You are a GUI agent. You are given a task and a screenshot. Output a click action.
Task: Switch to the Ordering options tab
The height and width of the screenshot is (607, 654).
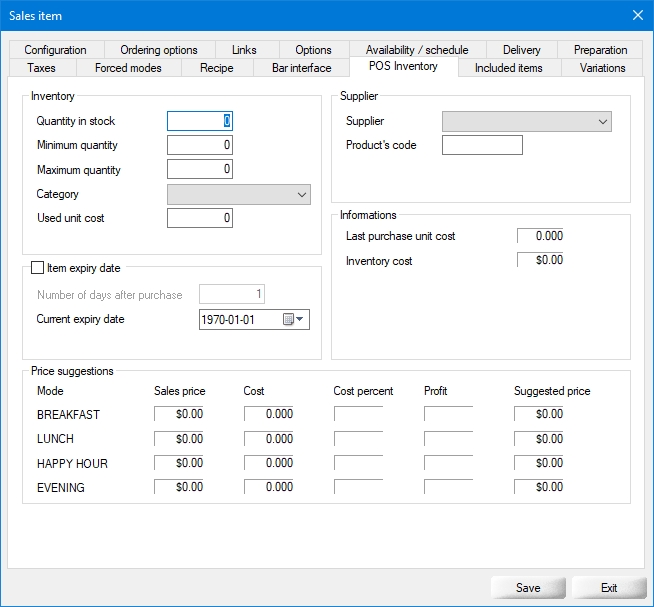(x=159, y=50)
